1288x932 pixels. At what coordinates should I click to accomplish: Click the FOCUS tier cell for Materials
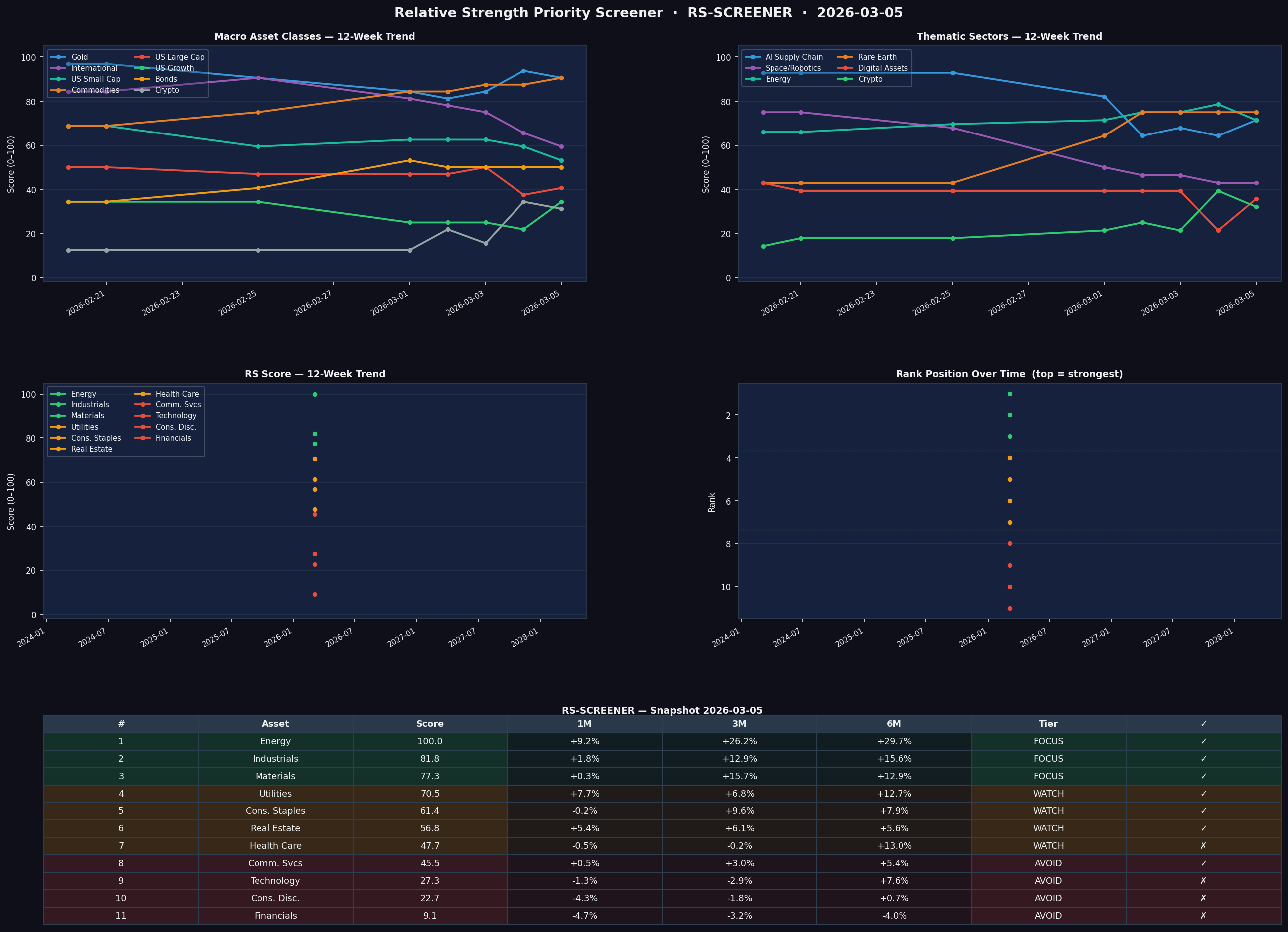1048,776
